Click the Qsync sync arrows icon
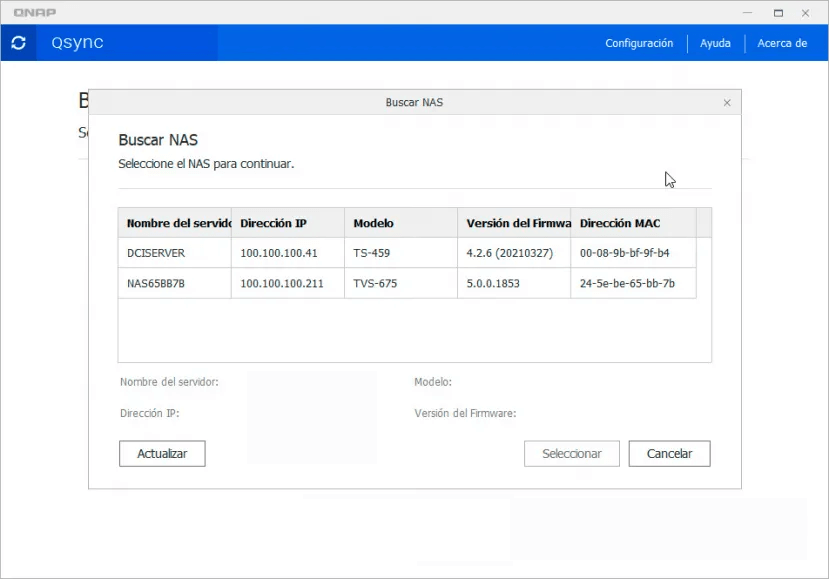This screenshot has width=829, height=579. (x=19, y=43)
